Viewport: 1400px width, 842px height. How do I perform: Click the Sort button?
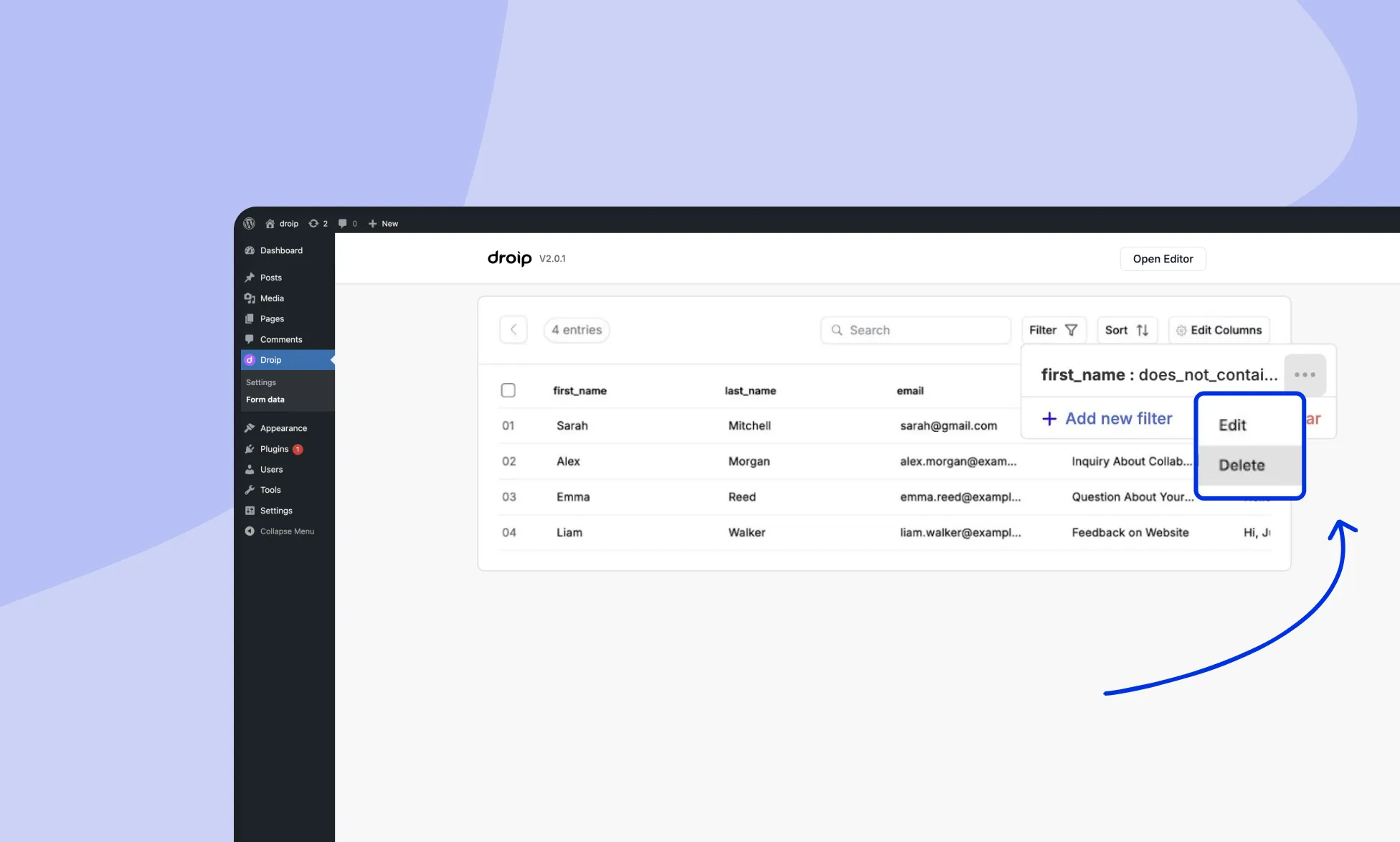tap(1127, 330)
